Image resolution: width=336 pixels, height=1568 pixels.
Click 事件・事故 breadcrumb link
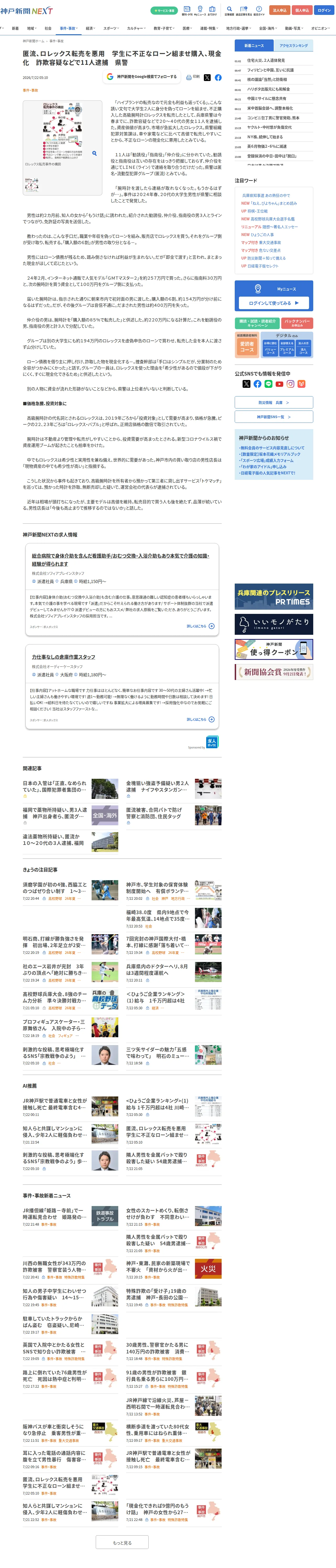pyautogui.click(x=56, y=41)
